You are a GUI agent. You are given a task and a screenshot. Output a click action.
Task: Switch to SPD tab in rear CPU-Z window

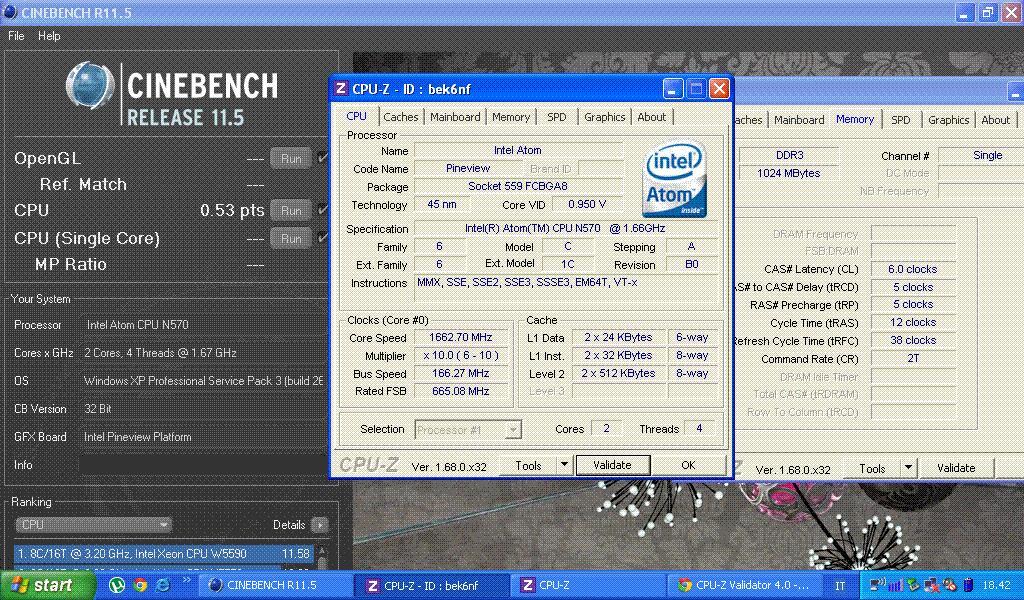tap(901, 120)
